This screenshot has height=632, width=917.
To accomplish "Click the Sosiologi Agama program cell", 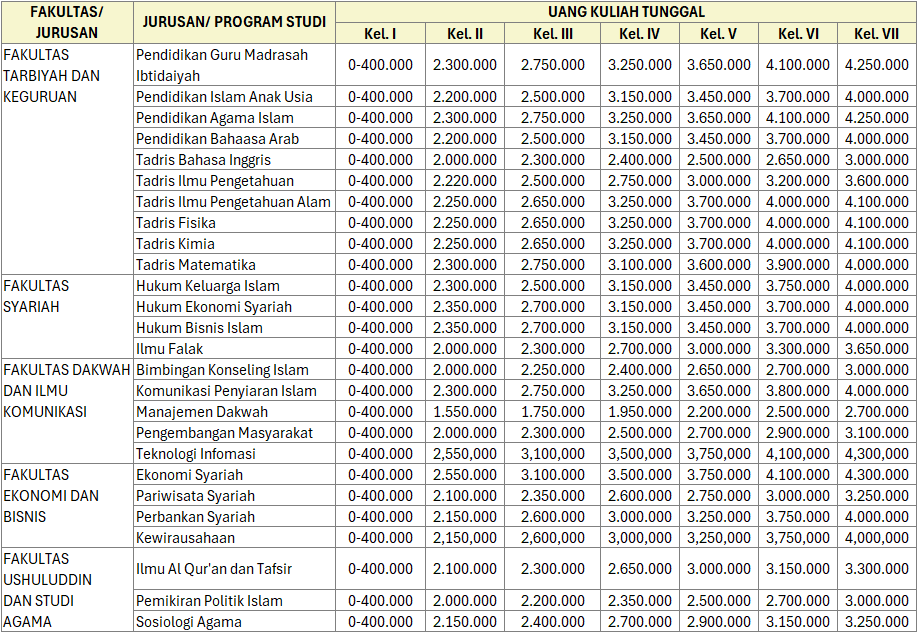I will (x=235, y=621).
